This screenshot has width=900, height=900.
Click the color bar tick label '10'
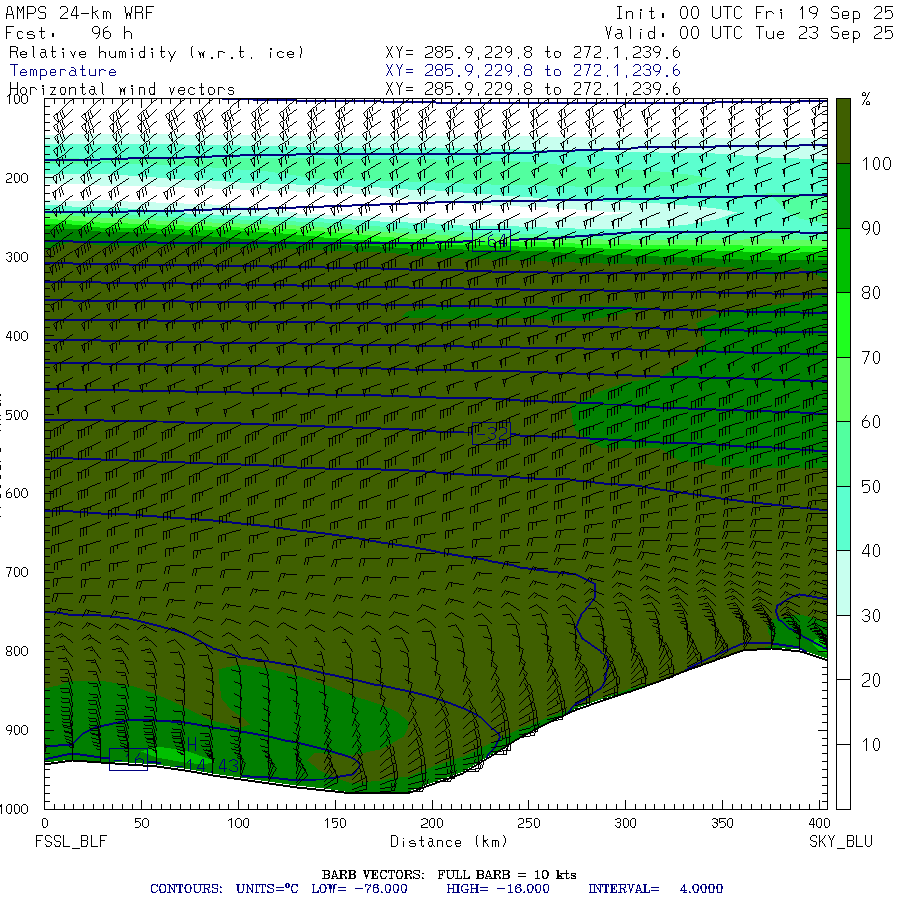click(871, 744)
